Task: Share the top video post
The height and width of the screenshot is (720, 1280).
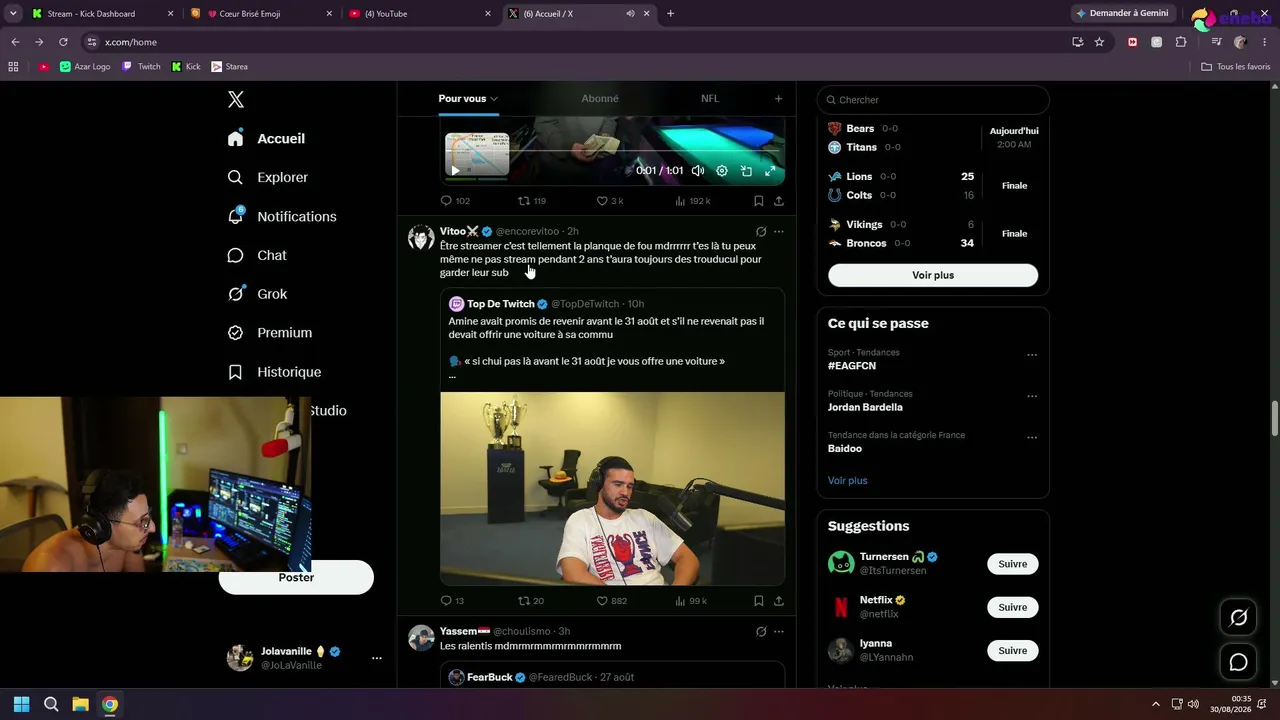Action: pos(779,201)
